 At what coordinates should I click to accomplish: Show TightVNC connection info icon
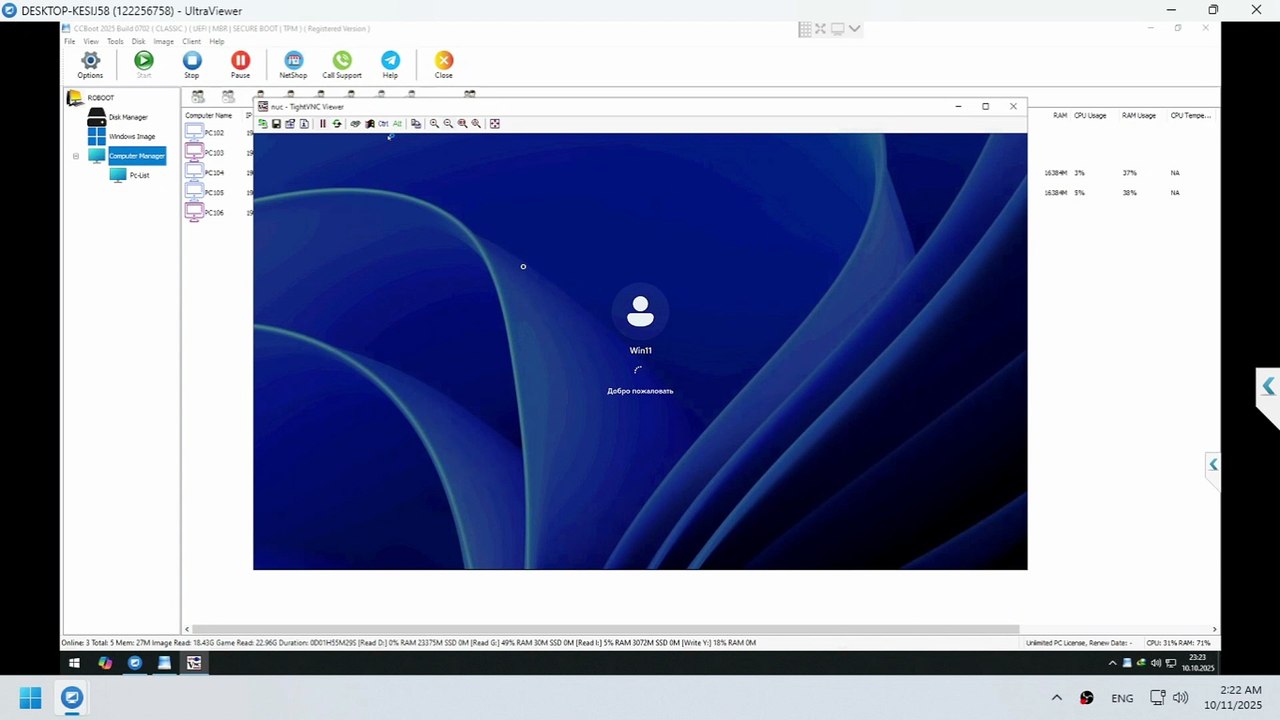coord(304,124)
